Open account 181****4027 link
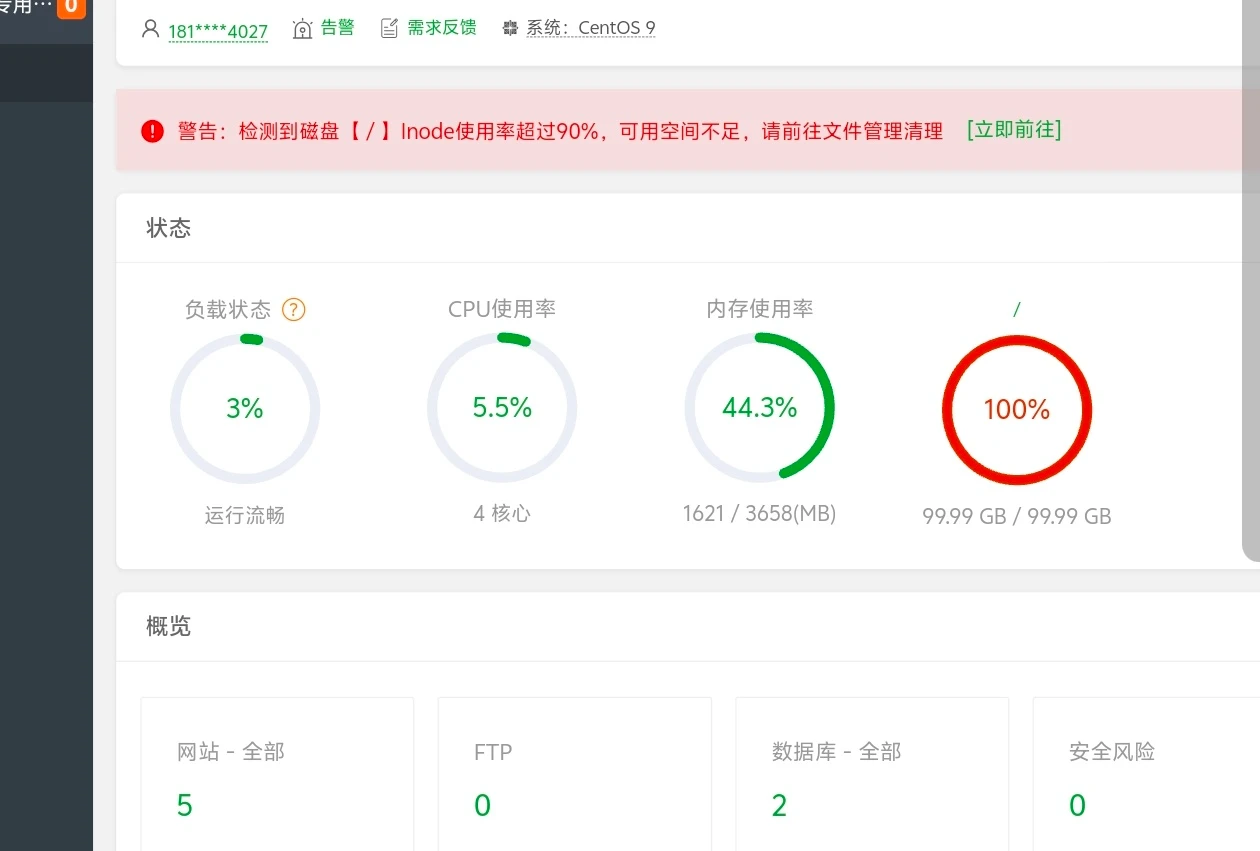 [218, 30]
